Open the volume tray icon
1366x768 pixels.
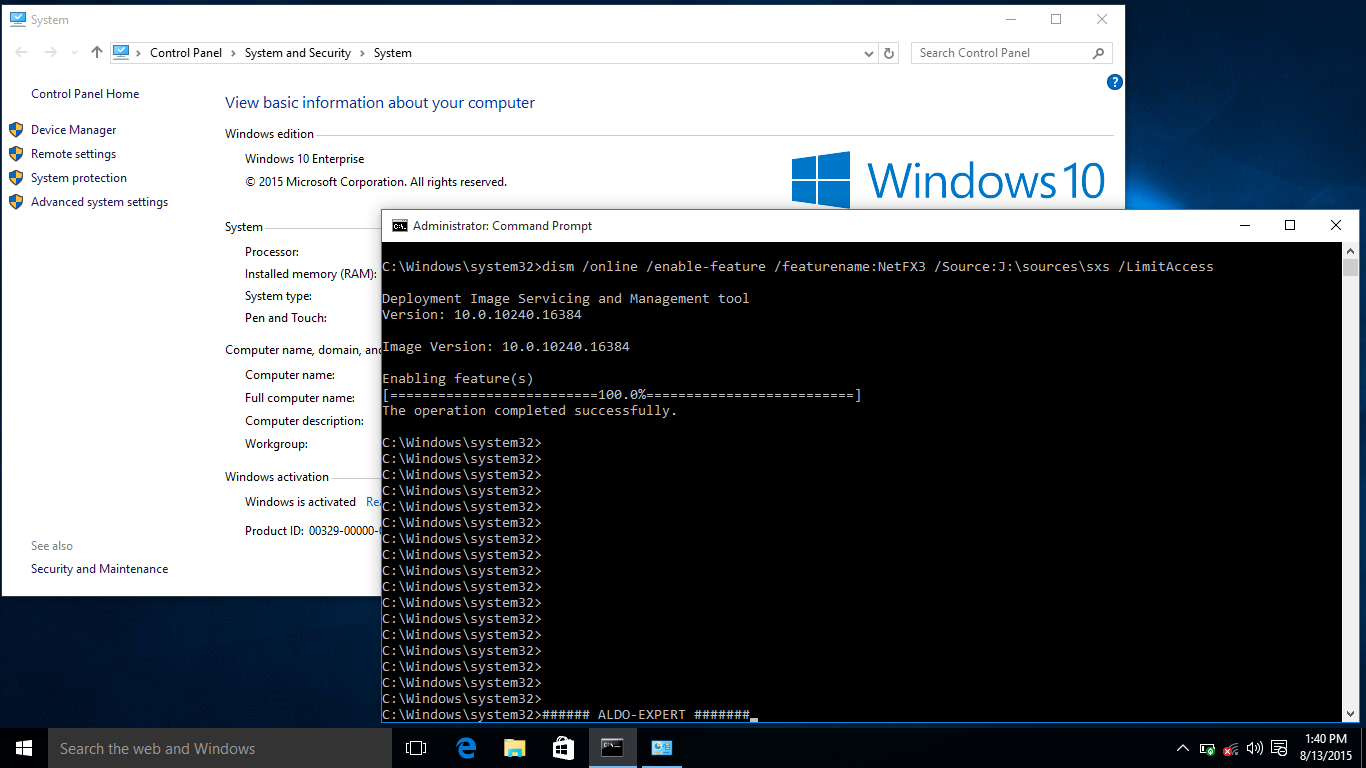click(x=1254, y=748)
